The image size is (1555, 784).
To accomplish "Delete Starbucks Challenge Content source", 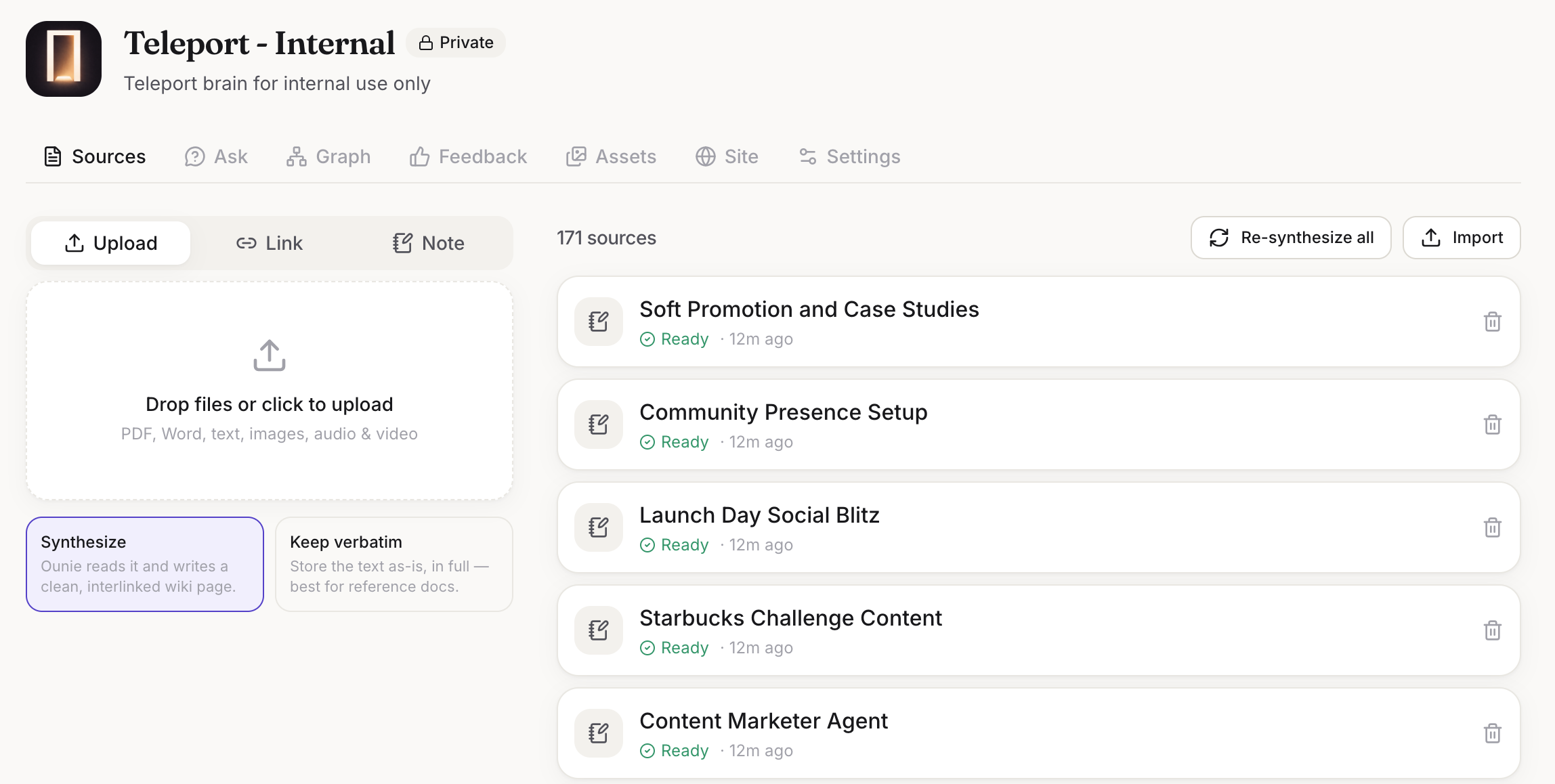I will 1493,630.
